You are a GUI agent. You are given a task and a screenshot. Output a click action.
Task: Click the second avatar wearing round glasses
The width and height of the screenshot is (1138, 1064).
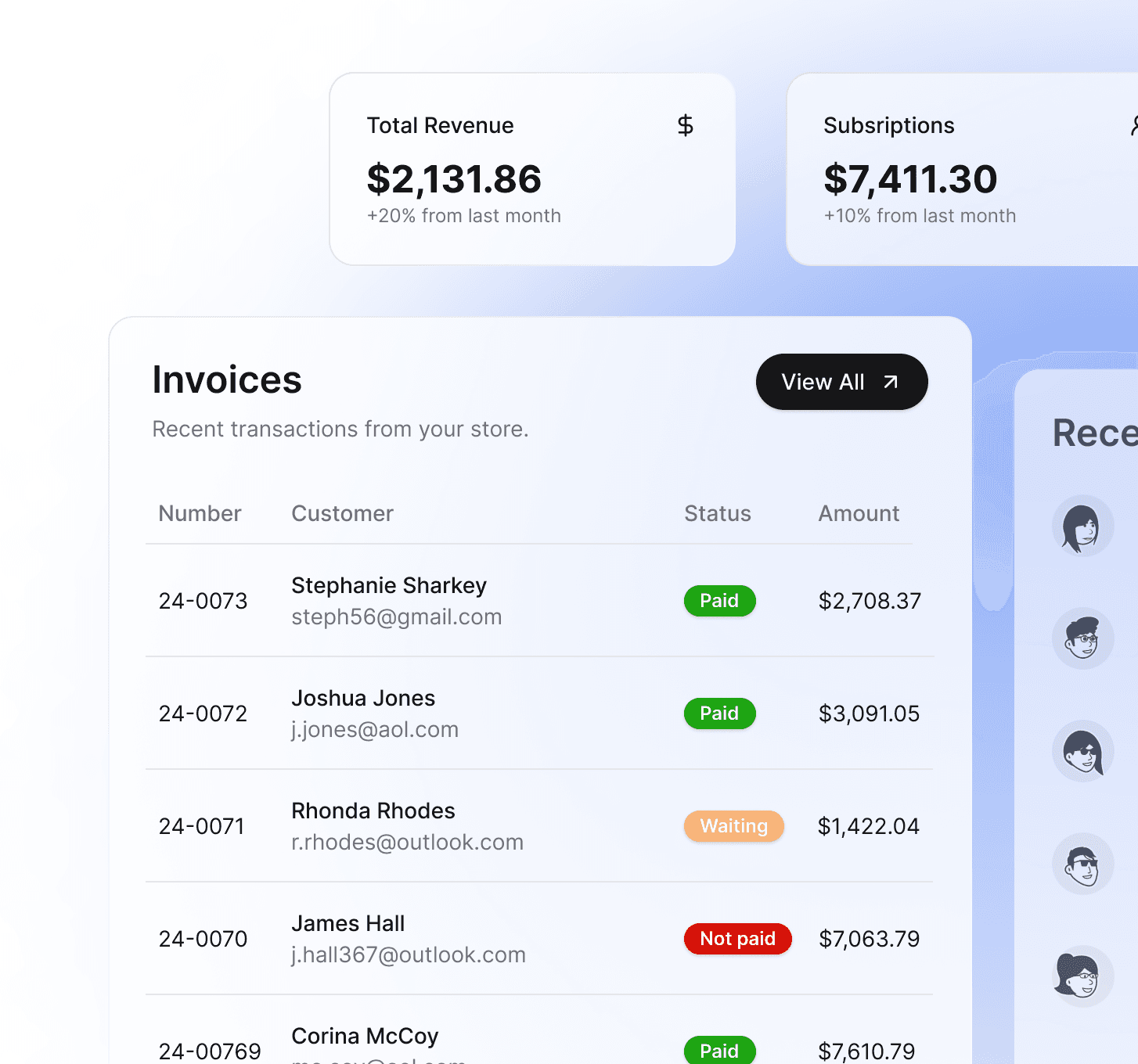1082,638
